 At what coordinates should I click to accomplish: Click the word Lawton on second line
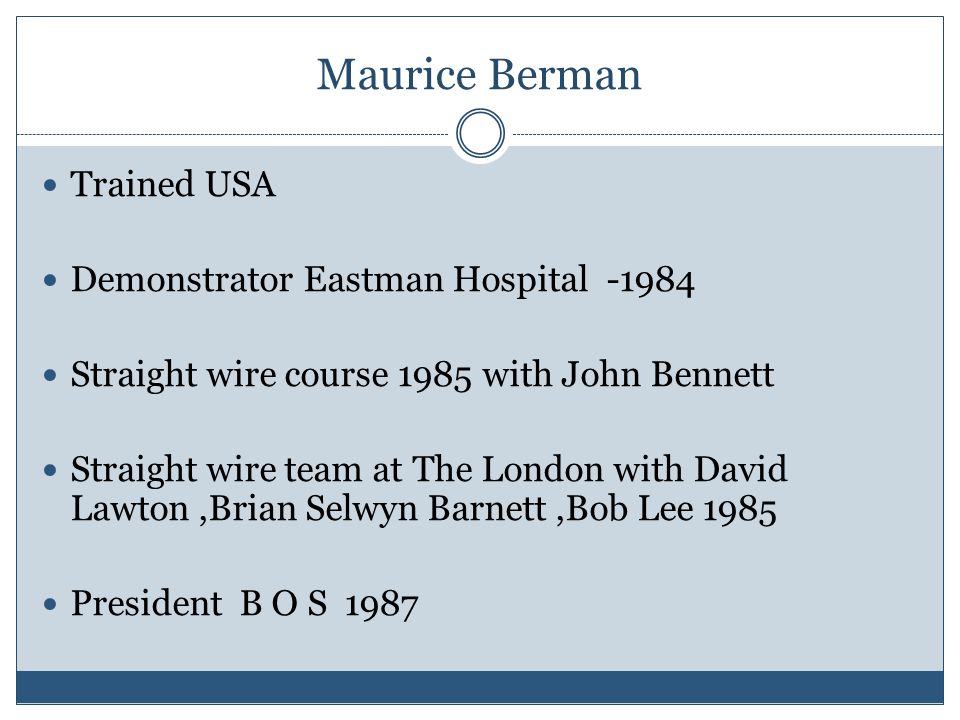[130, 509]
